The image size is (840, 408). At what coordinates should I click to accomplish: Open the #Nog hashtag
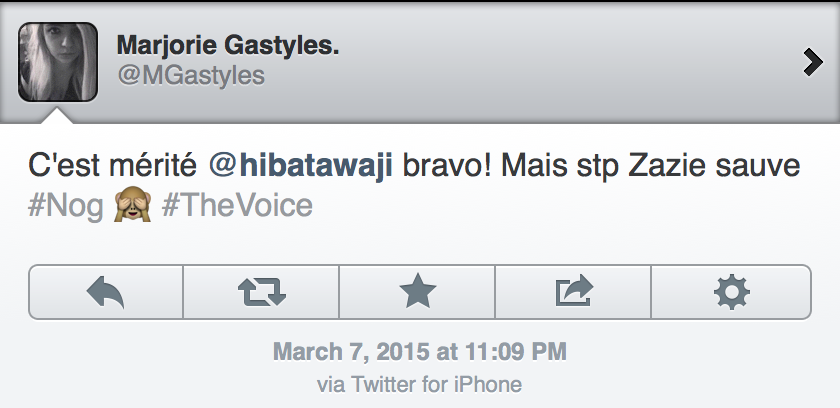[64, 206]
